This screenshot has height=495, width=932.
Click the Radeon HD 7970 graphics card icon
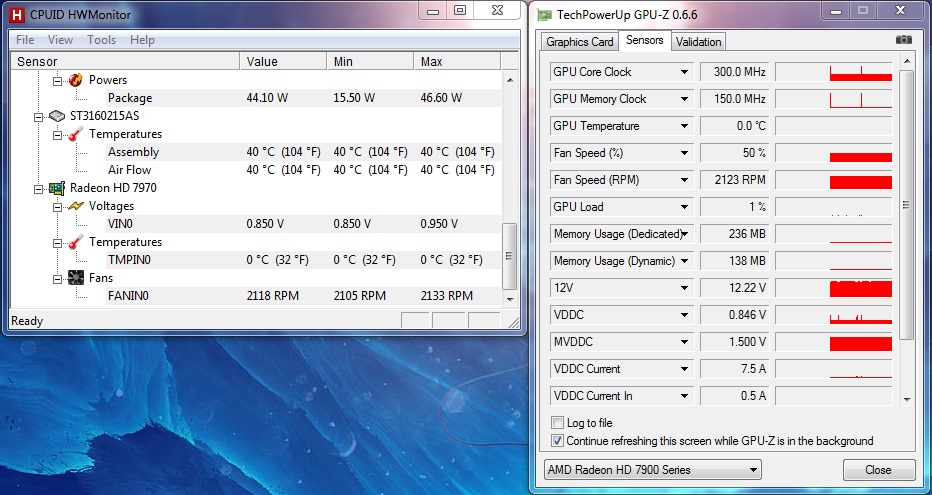pos(56,188)
